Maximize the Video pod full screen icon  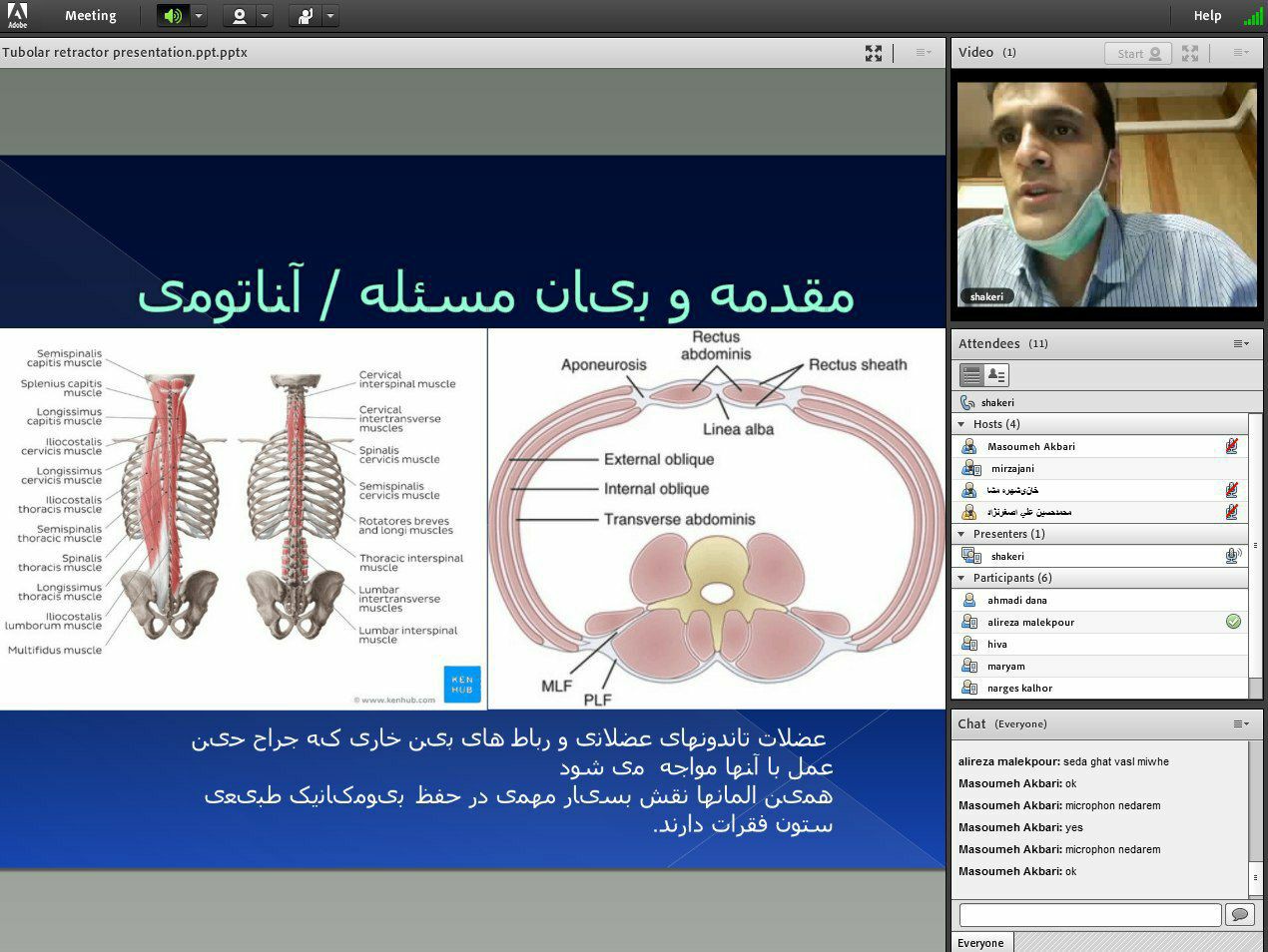[x=1190, y=53]
